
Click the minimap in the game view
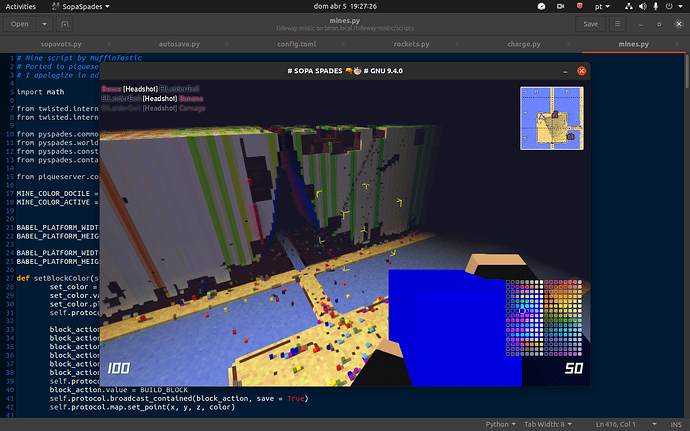click(x=551, y=118)
